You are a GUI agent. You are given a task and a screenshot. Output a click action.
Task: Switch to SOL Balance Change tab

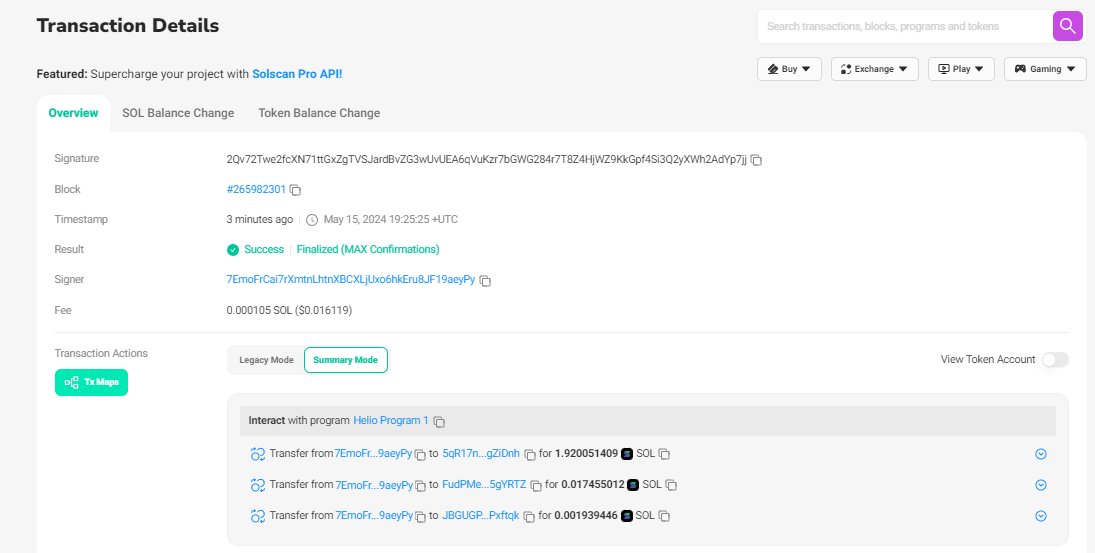pyautogui.click(x=178, y=113)
